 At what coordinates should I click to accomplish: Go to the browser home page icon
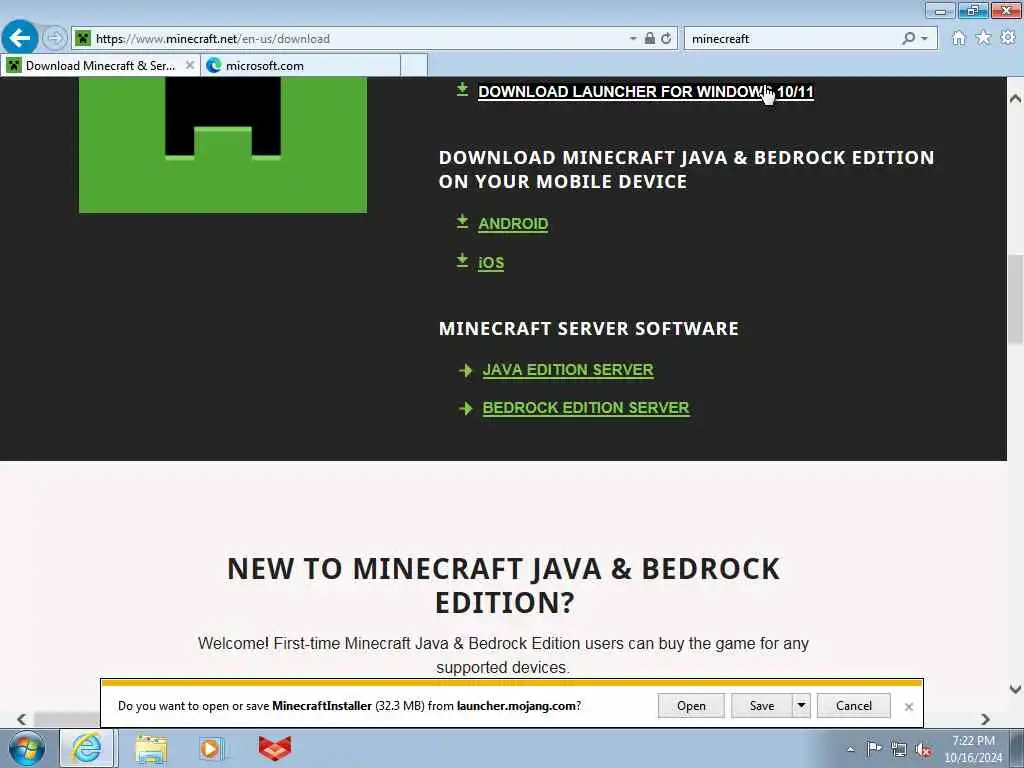[959, 39]
